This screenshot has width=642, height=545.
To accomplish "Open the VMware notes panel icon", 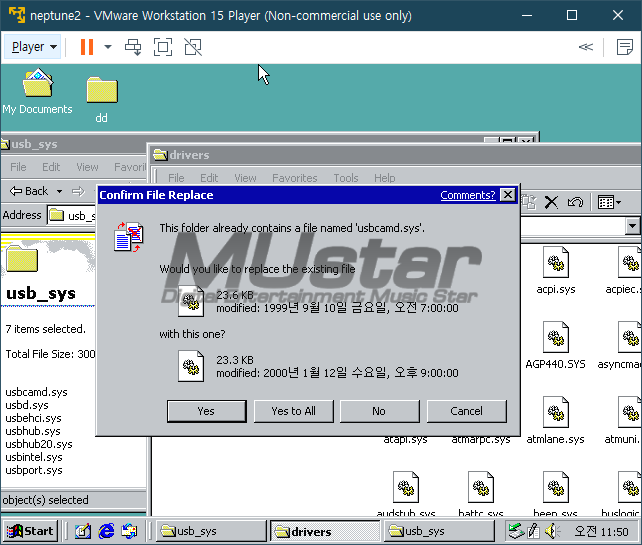I will [x=624, y=47].
